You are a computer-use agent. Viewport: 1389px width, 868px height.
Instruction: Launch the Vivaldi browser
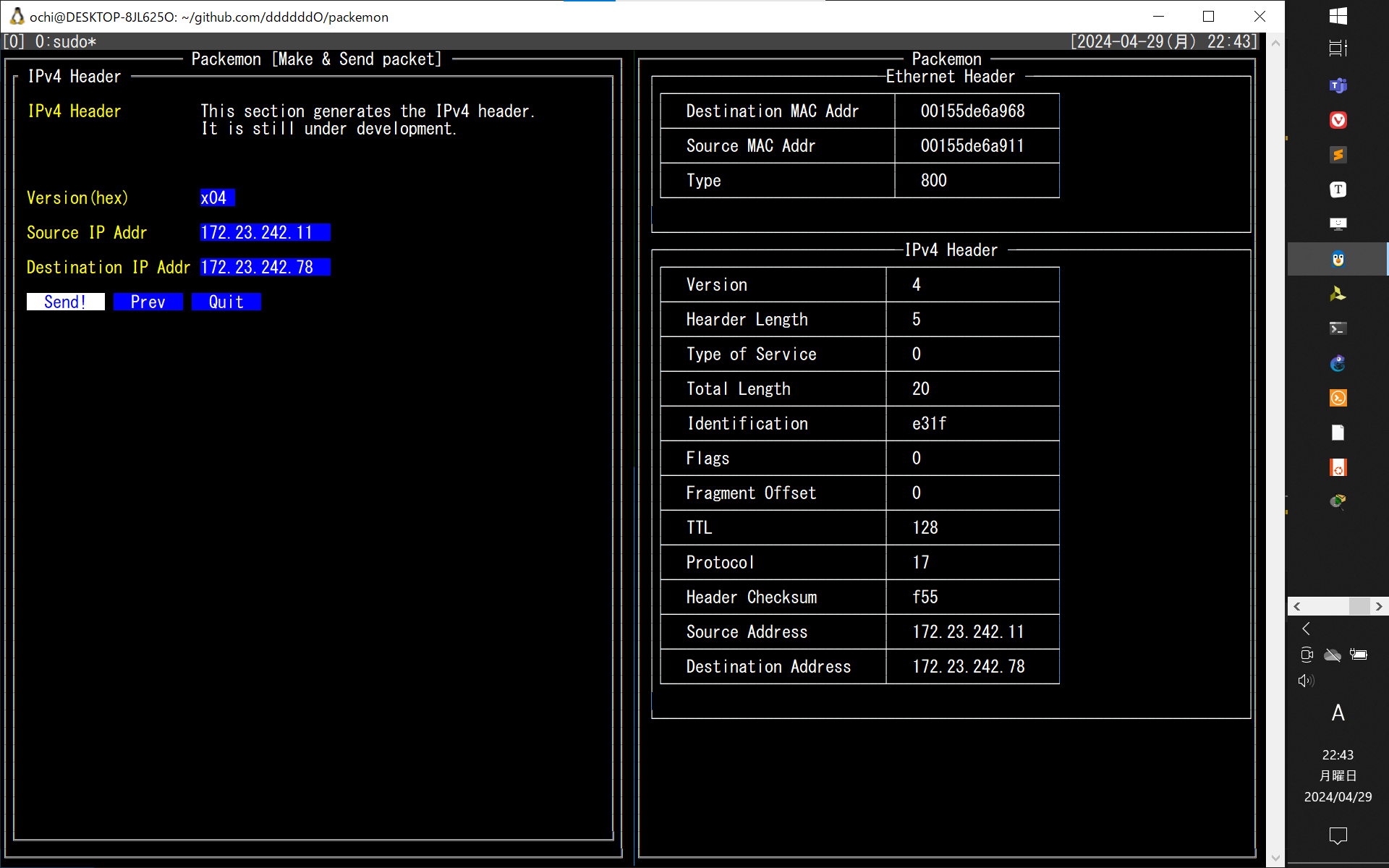[x=1338, y=120]
